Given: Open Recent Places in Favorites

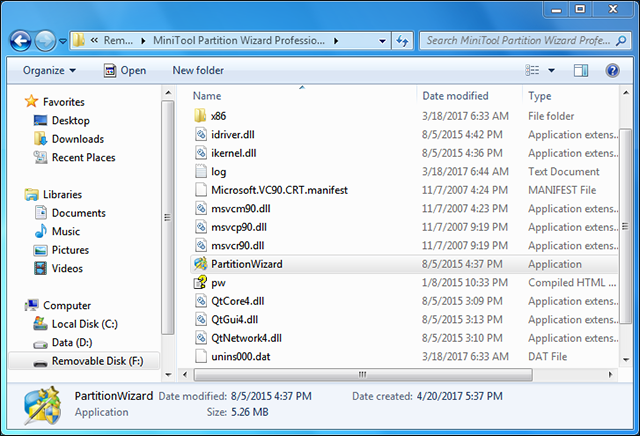Looking at the screenshot, I should click(75, 158).
